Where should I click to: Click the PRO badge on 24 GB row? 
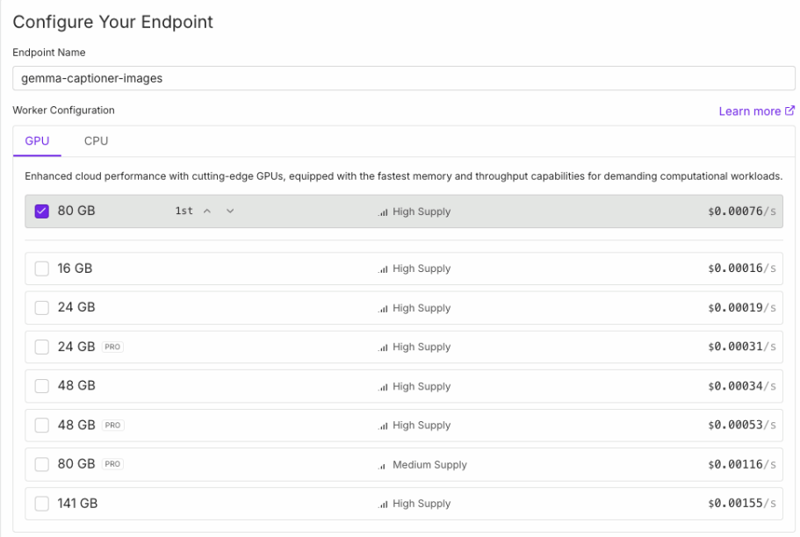point(113,347)
